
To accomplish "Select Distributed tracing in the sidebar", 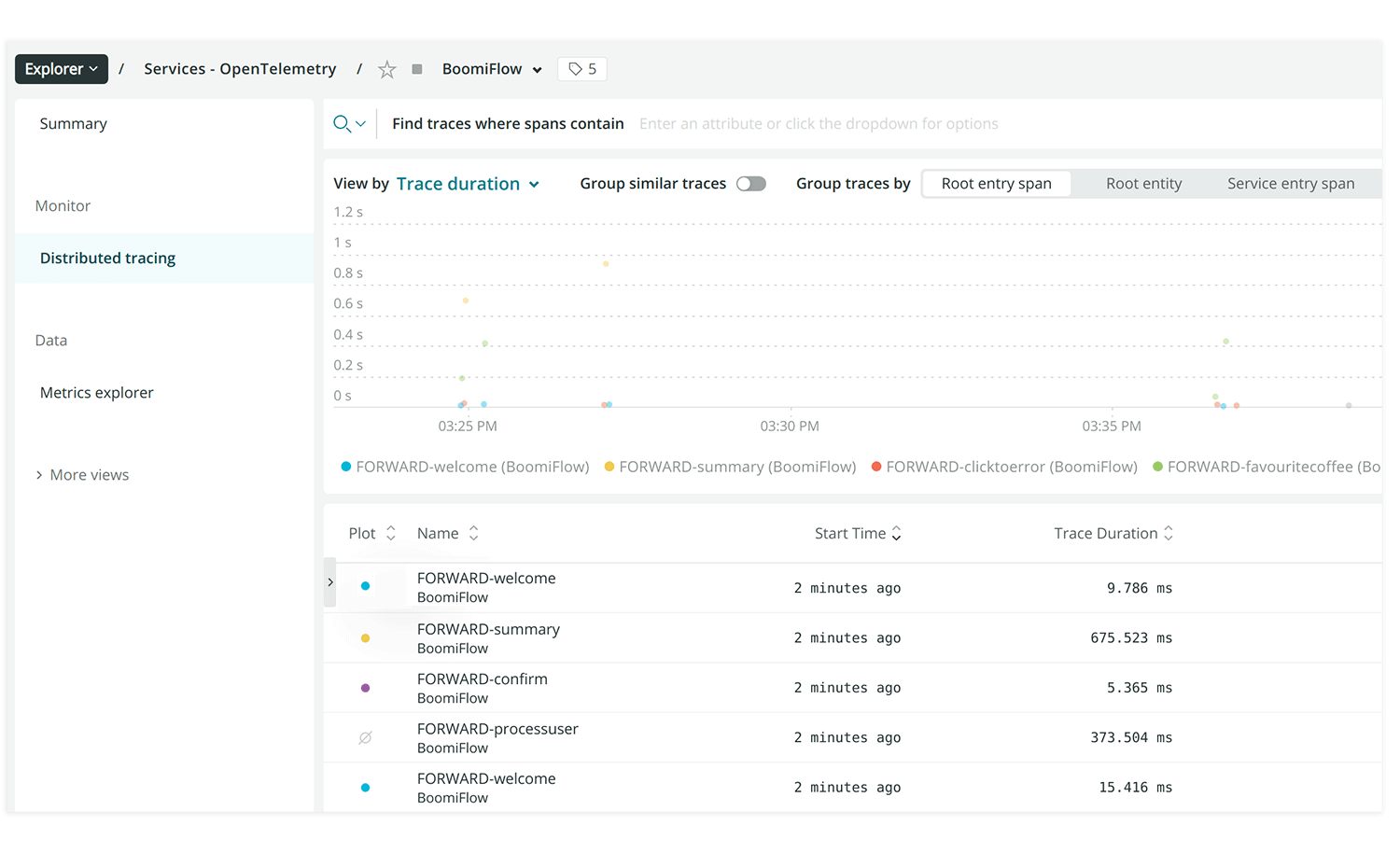I will [x=107, y=258].
